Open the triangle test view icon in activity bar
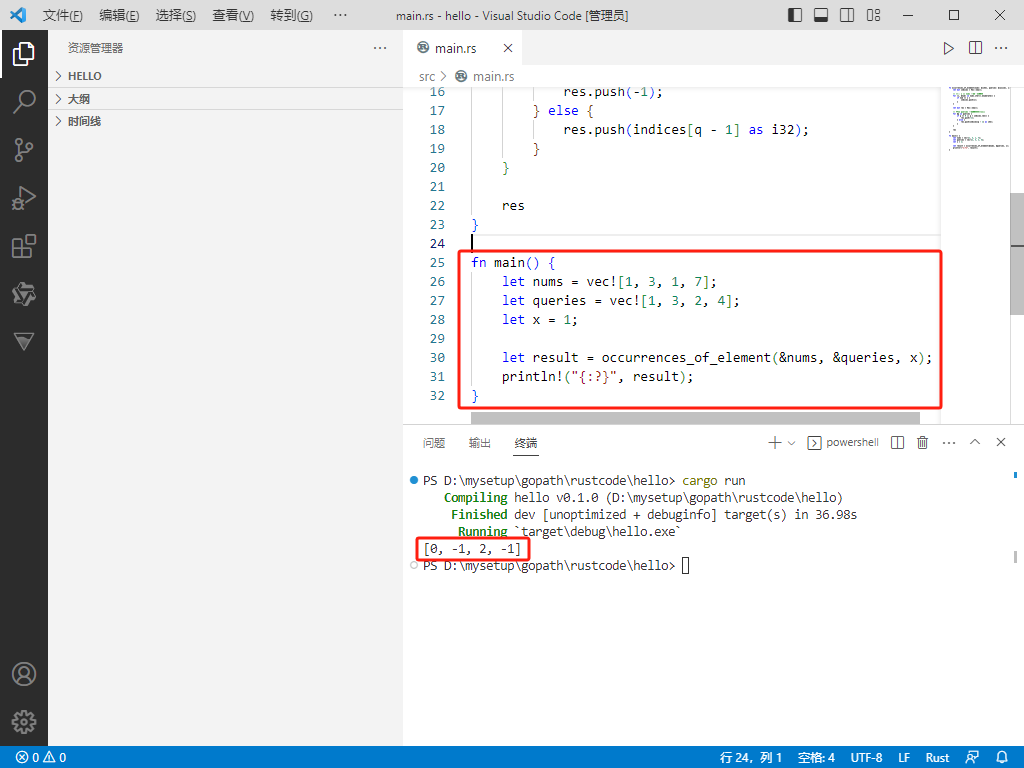1024x768 pixels. [24, 342]
